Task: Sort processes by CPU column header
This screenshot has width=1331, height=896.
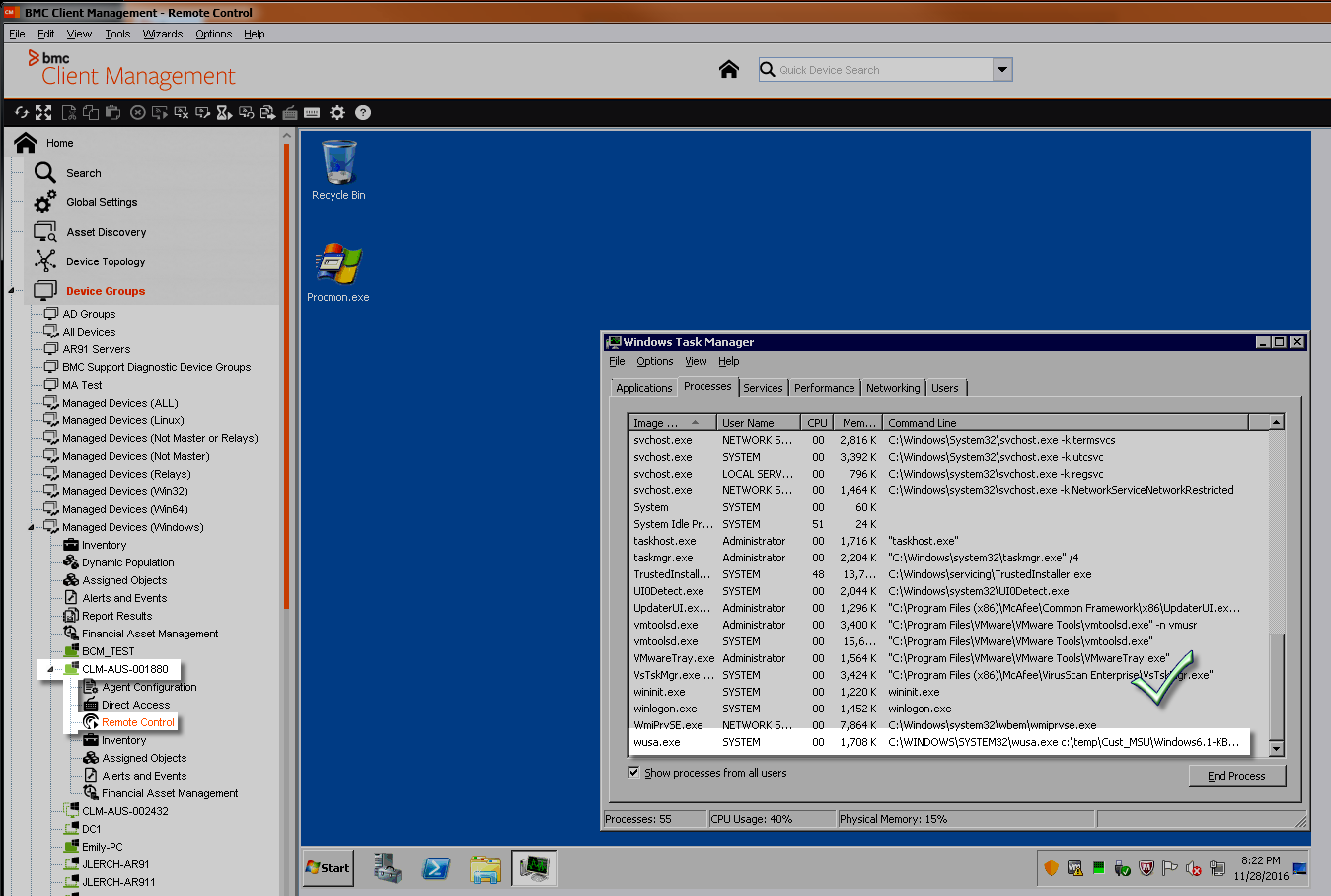Action: pos(817,423)
